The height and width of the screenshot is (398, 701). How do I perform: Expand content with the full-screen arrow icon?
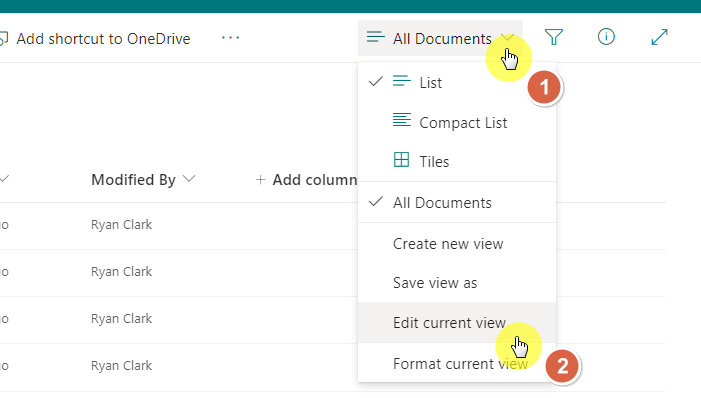pyautogui.click(x=659, y=37)
